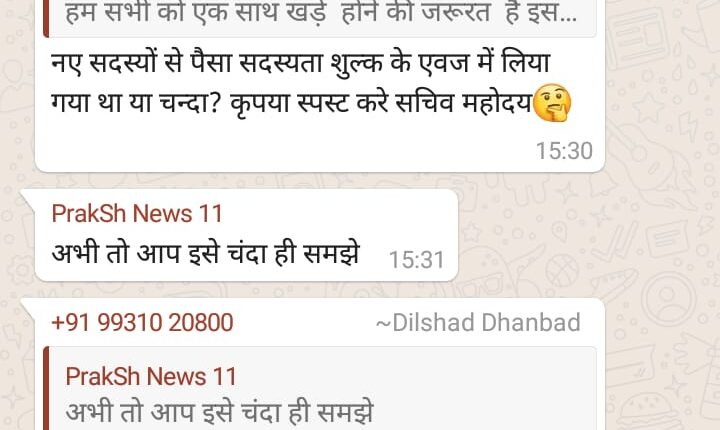Open sender PrakSh News 11 above 15:31 message
The image size is (720, 430).
click(x=137, y=214)
